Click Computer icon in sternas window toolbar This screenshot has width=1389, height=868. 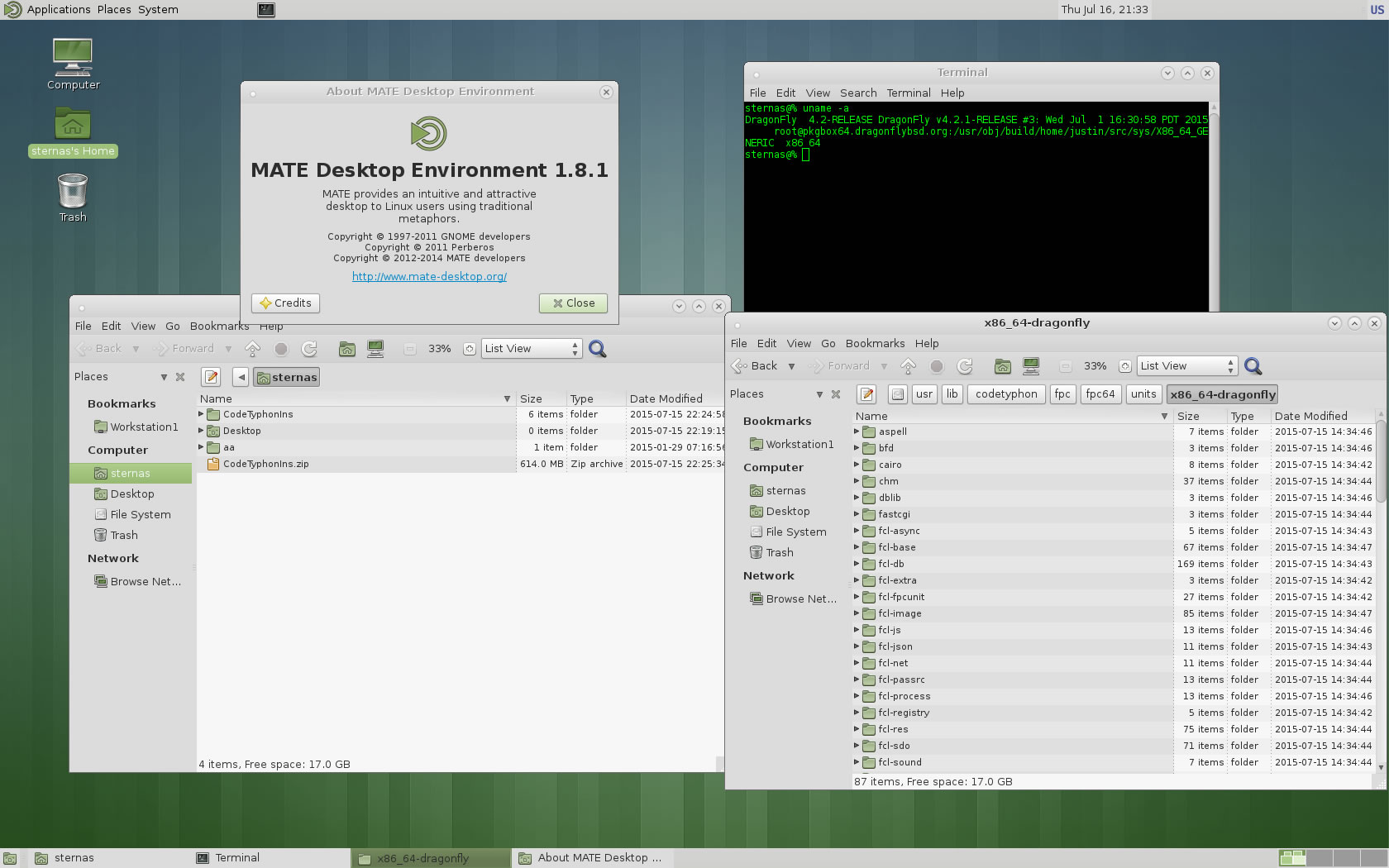[x=375, y=349]
